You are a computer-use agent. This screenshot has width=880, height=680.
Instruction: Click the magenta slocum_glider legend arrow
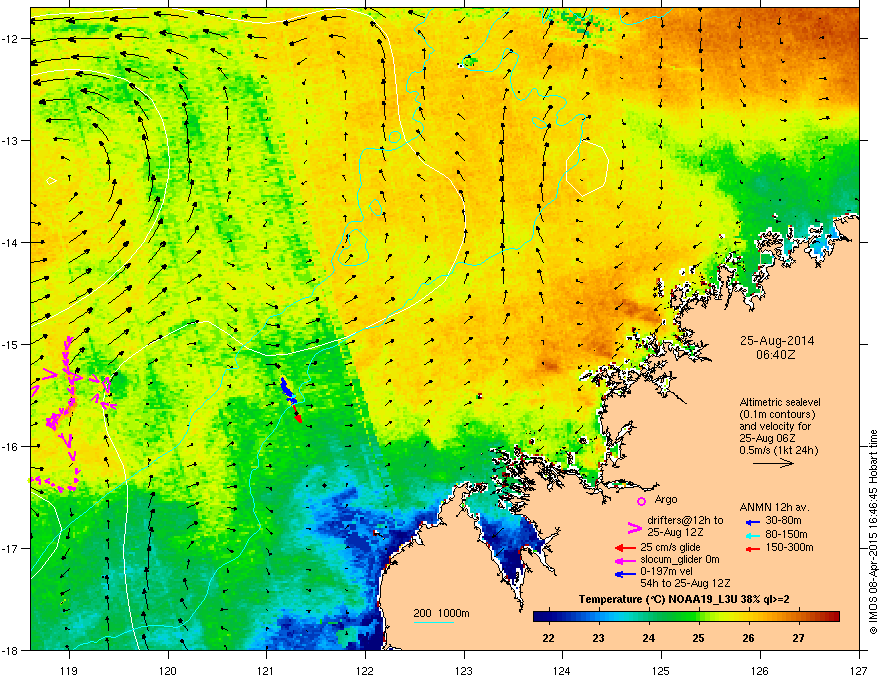(625, 561)
